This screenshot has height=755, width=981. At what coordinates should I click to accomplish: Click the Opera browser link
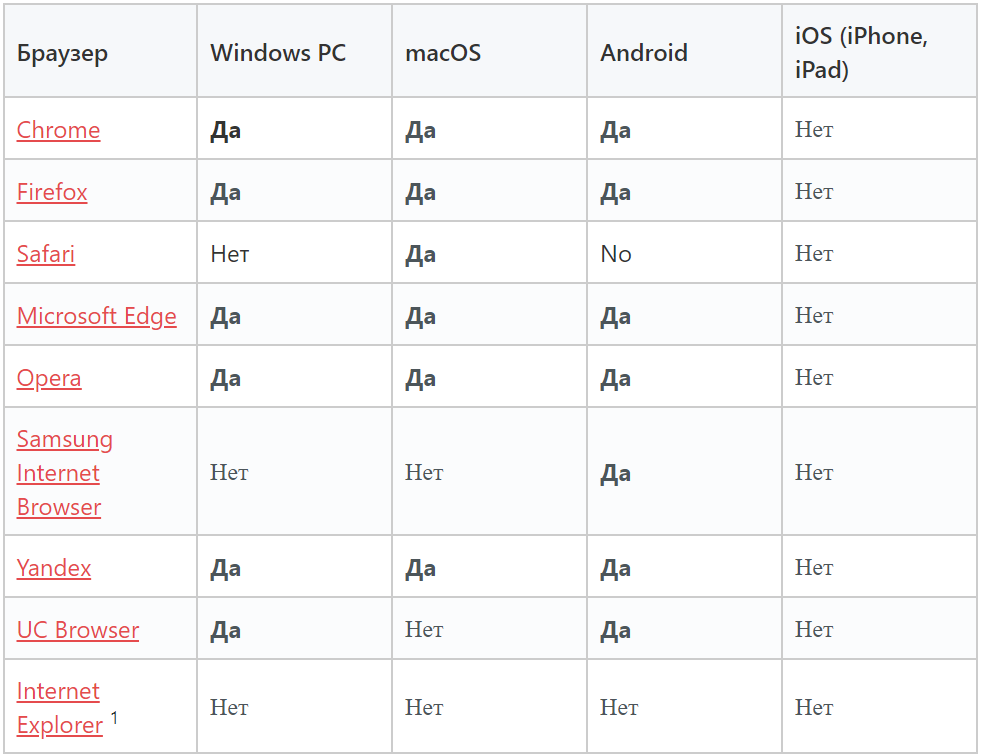pyautogui.click(x=49, y=378)
